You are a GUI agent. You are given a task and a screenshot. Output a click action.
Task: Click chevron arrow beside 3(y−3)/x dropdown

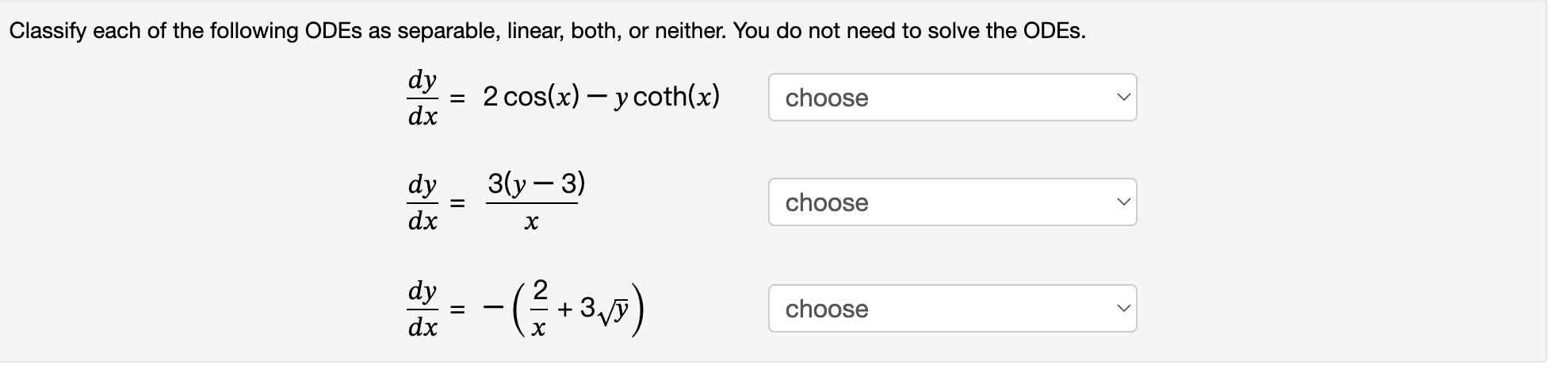tap(1121, 202)
